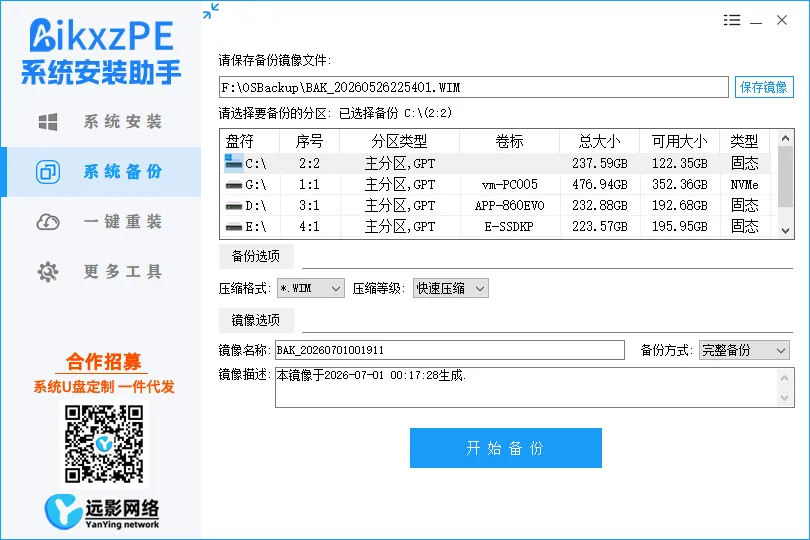Click the 保存镜像 button
The height and width of the screenshot is (540, 810).
764,87
